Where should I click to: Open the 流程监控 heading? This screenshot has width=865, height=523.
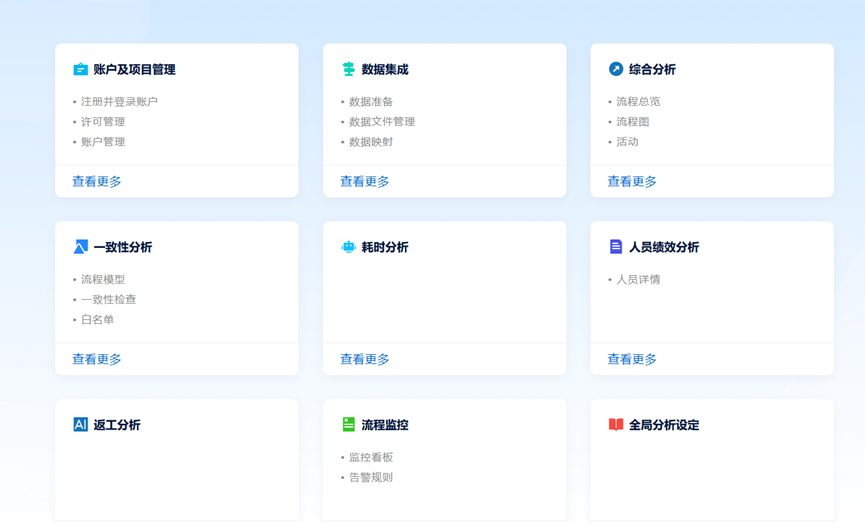385,425
